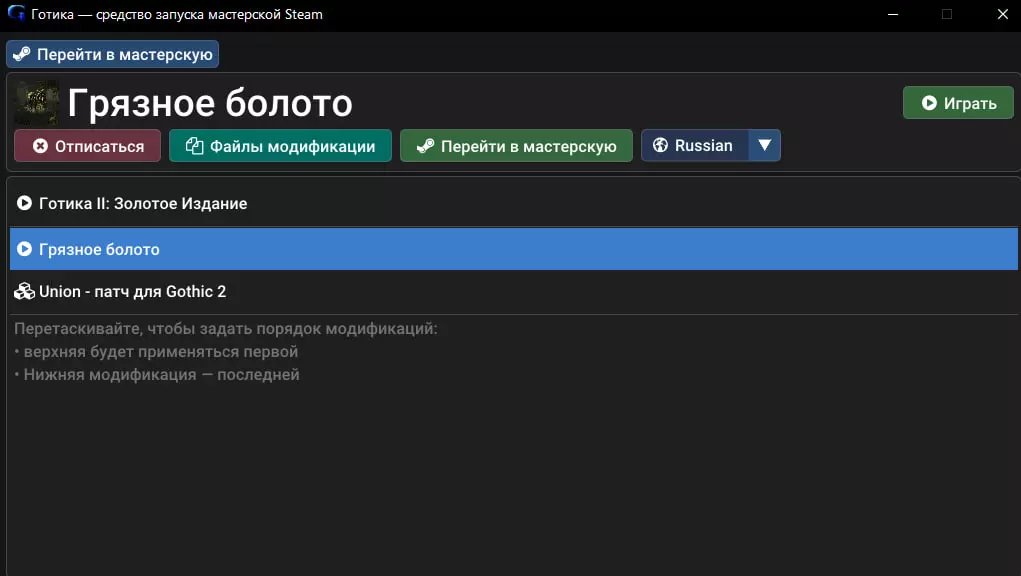
Task: Click green 'Перейти в мастерскую' button beside Russian
Action: (x=516, y=146)
